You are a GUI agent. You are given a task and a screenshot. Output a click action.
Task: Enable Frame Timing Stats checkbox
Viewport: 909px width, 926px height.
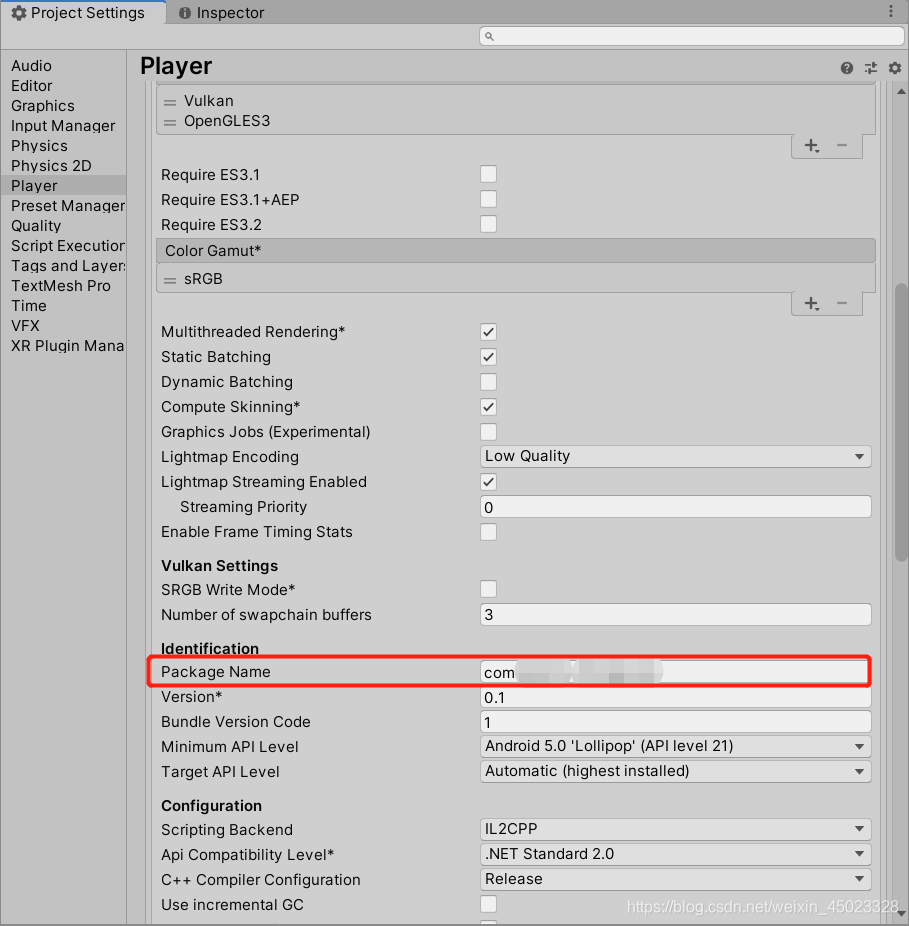click(x=488, y=532)
